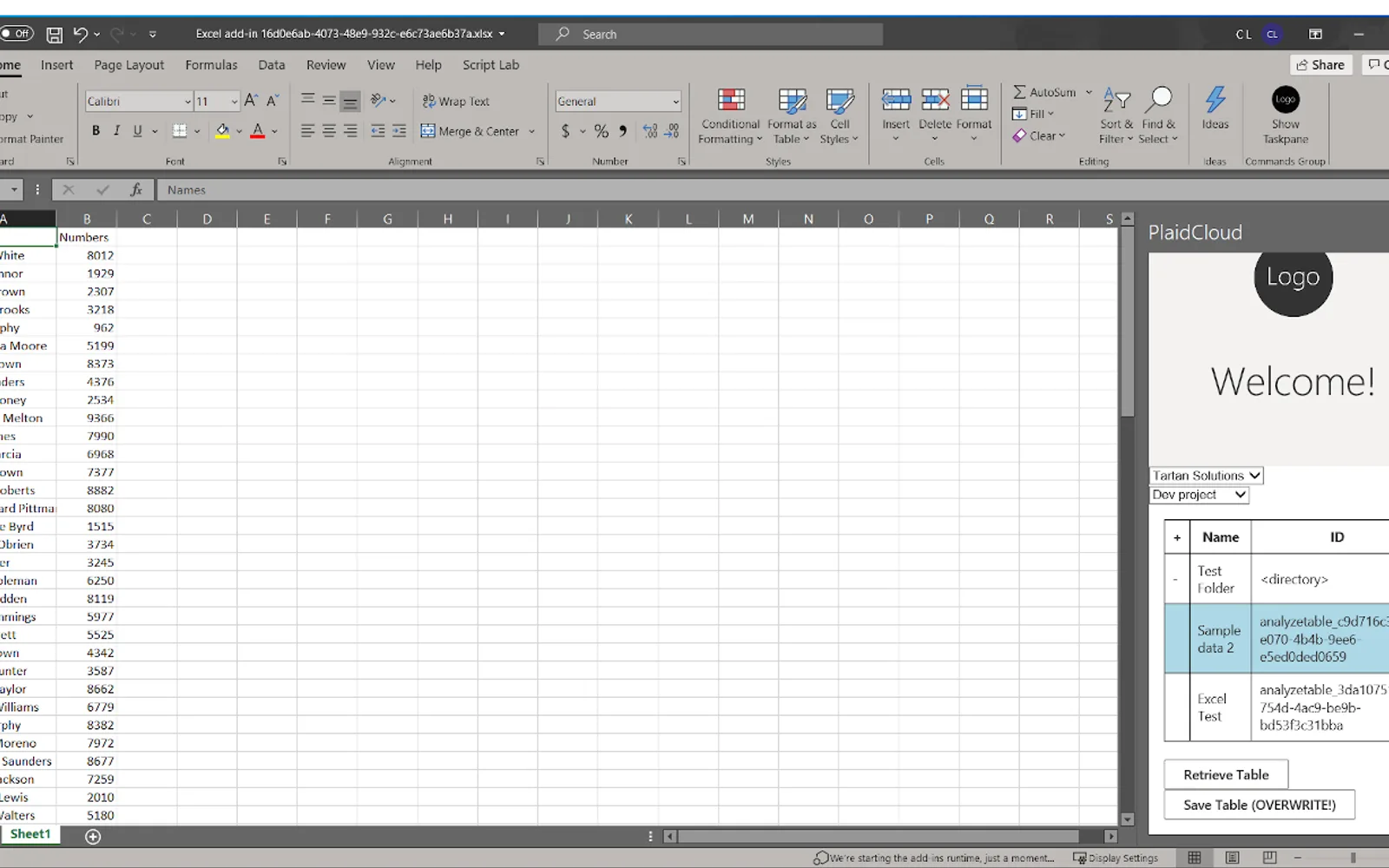Open the Insert ribbon tab

[x=57, y=65]
